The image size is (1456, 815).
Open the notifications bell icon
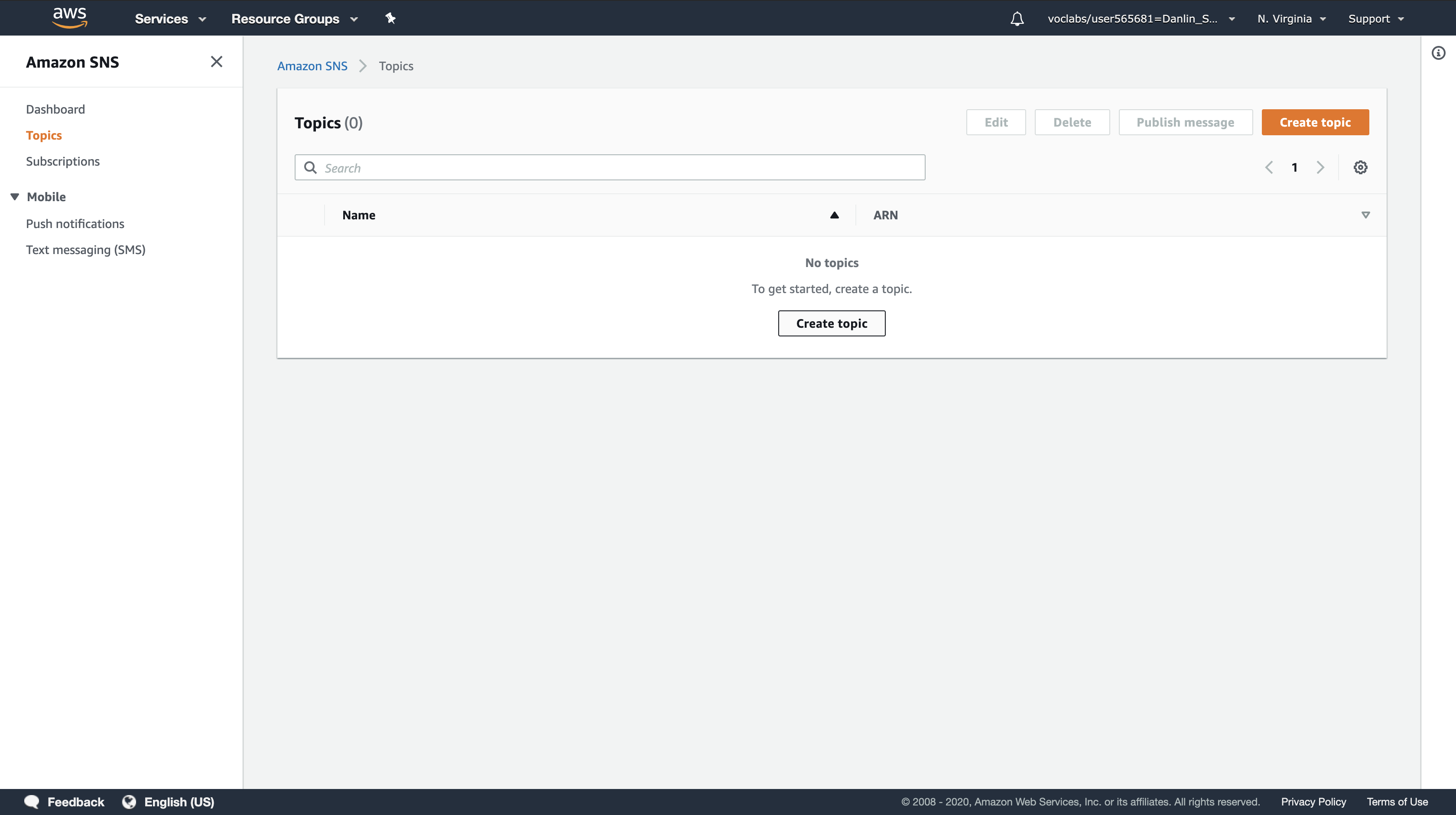point(1017,19)
